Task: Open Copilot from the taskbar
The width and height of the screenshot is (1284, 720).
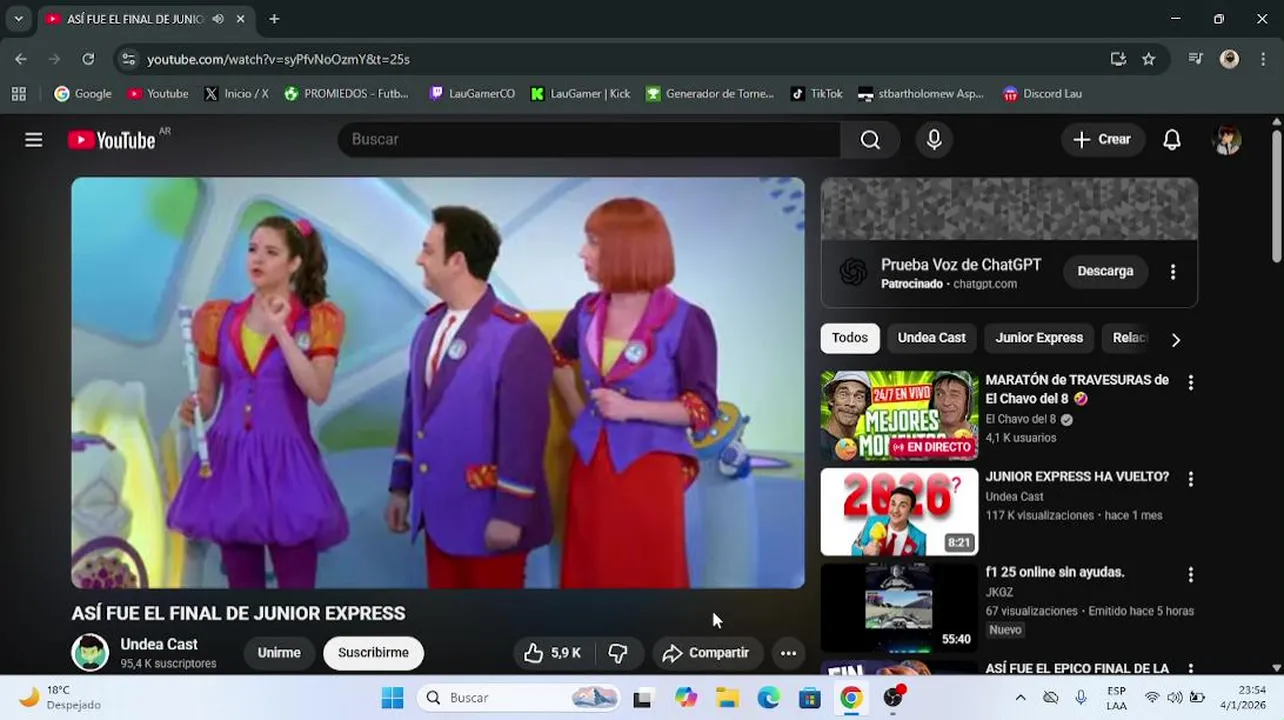Action: pos(685,698)
